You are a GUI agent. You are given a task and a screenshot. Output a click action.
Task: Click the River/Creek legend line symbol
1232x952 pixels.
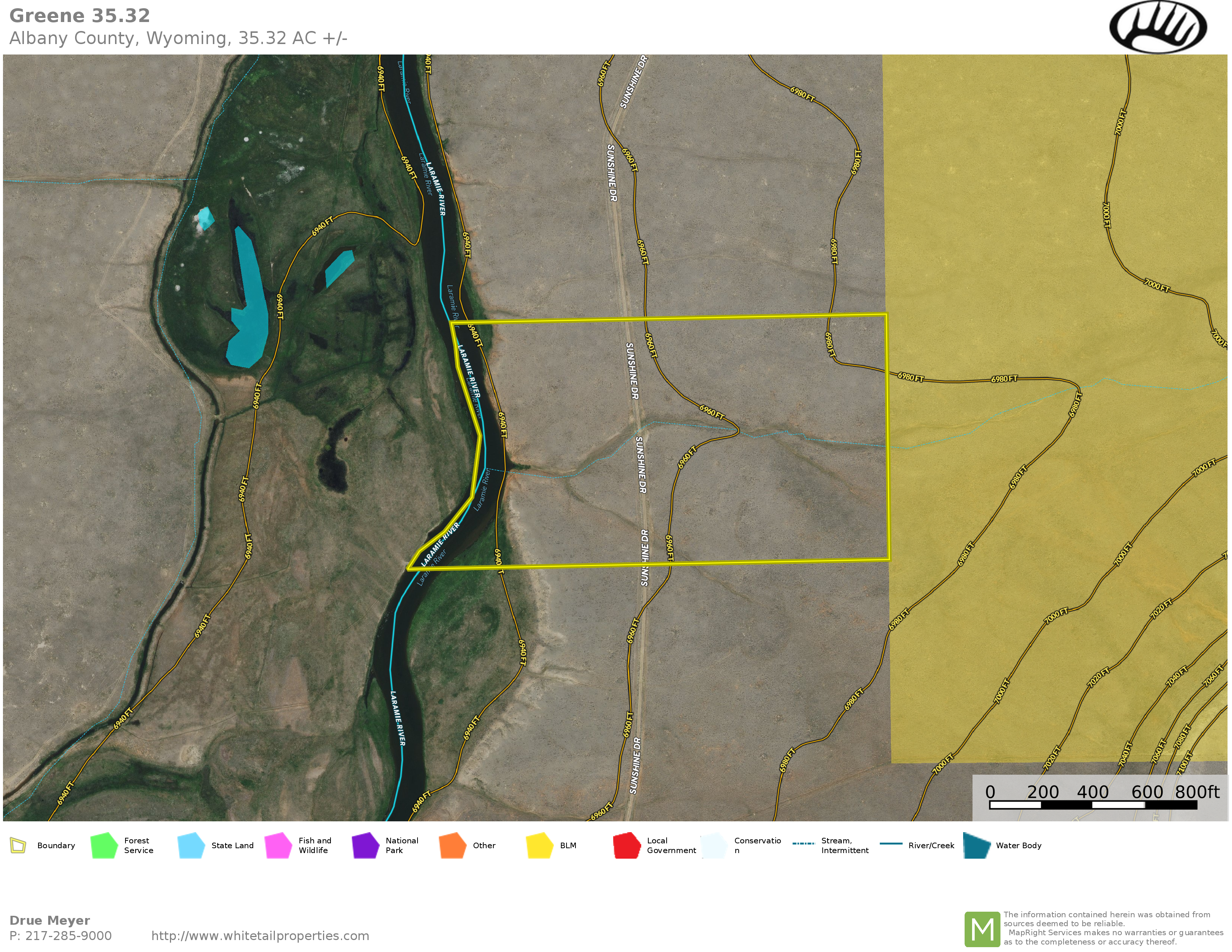pyautogui.click(x=891, y=844)
